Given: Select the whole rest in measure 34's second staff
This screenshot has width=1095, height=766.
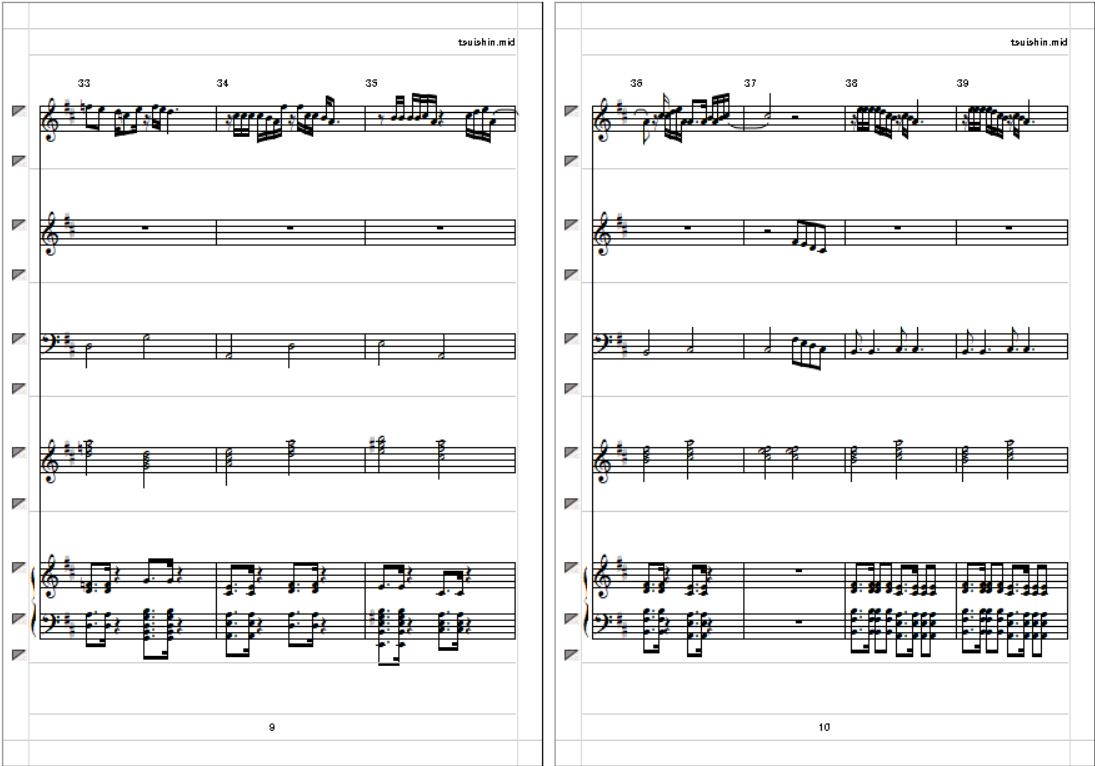Looking at the screenshot, I should (x=291, y=228).
